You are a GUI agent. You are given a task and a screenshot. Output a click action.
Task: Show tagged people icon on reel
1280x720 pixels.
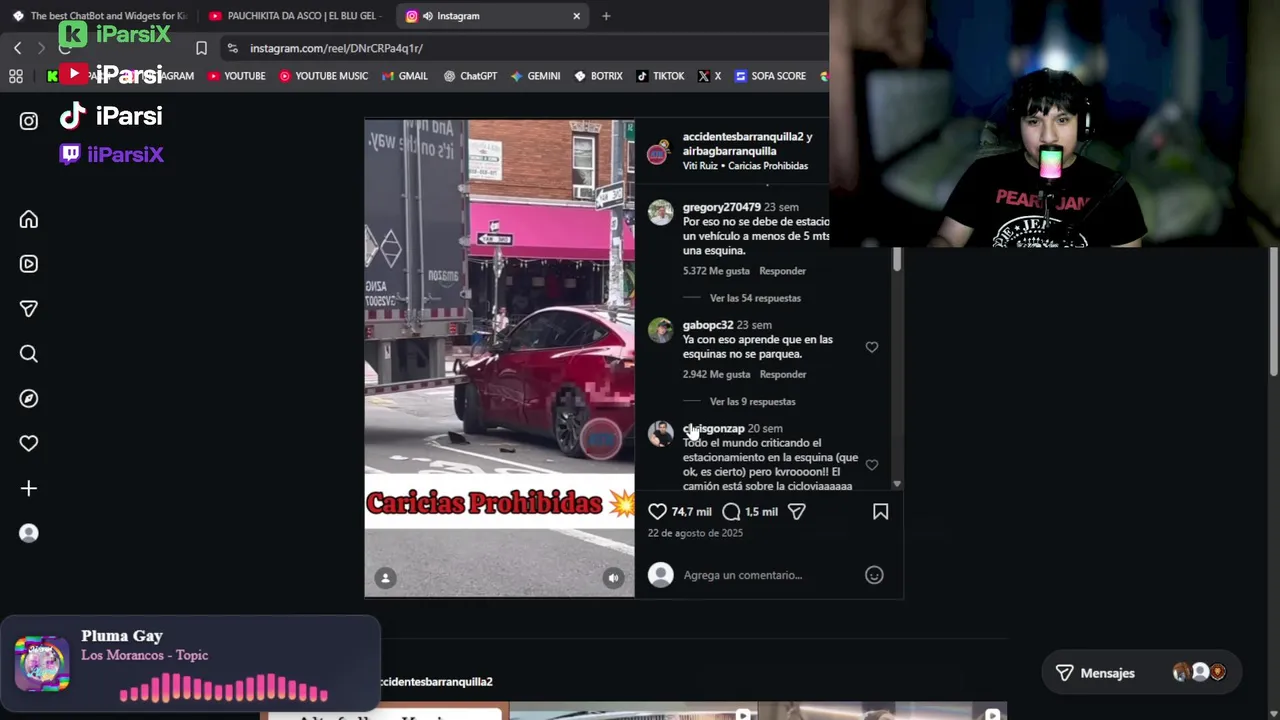(x=385, y=577)
